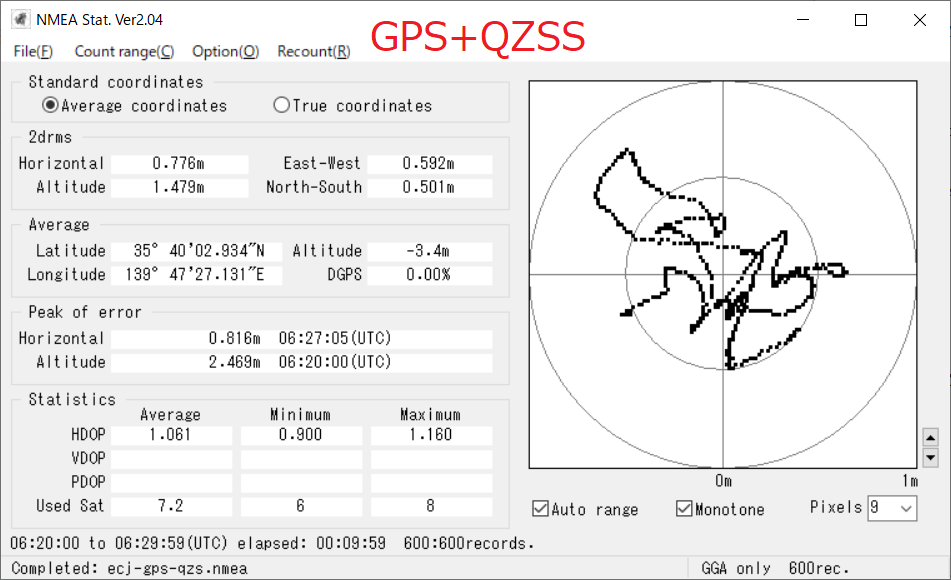Click the North-South value 0.501m
This screenshot has height=580, width=951.
coord(429,187)
